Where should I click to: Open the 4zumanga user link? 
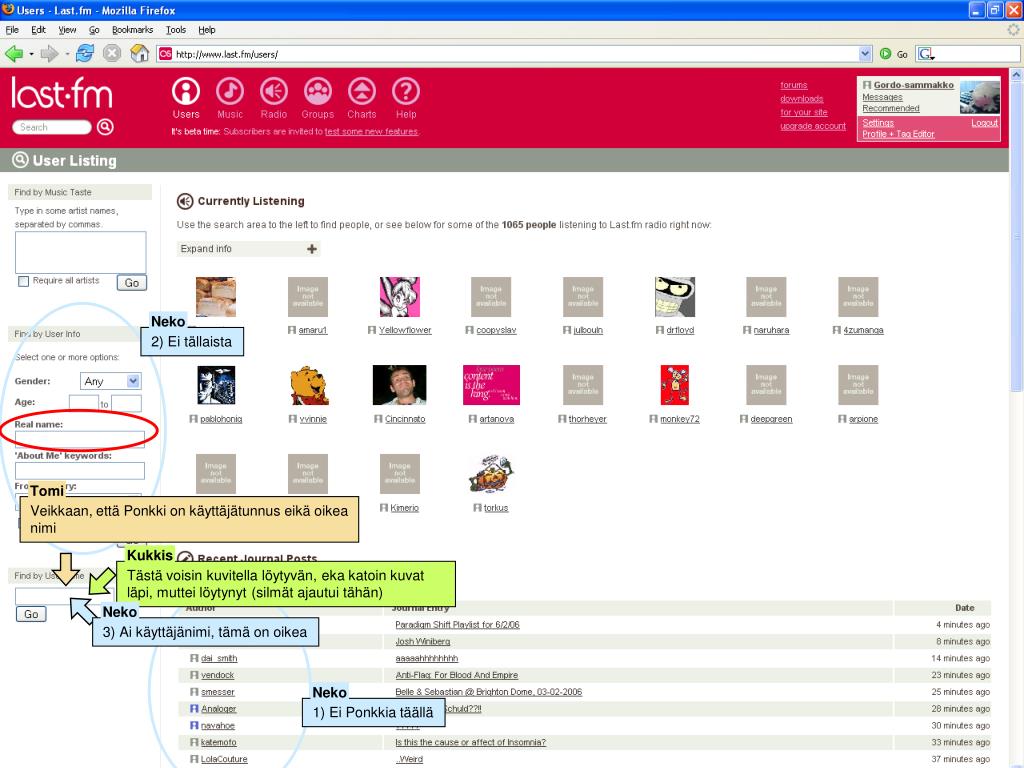pos(863,330)
